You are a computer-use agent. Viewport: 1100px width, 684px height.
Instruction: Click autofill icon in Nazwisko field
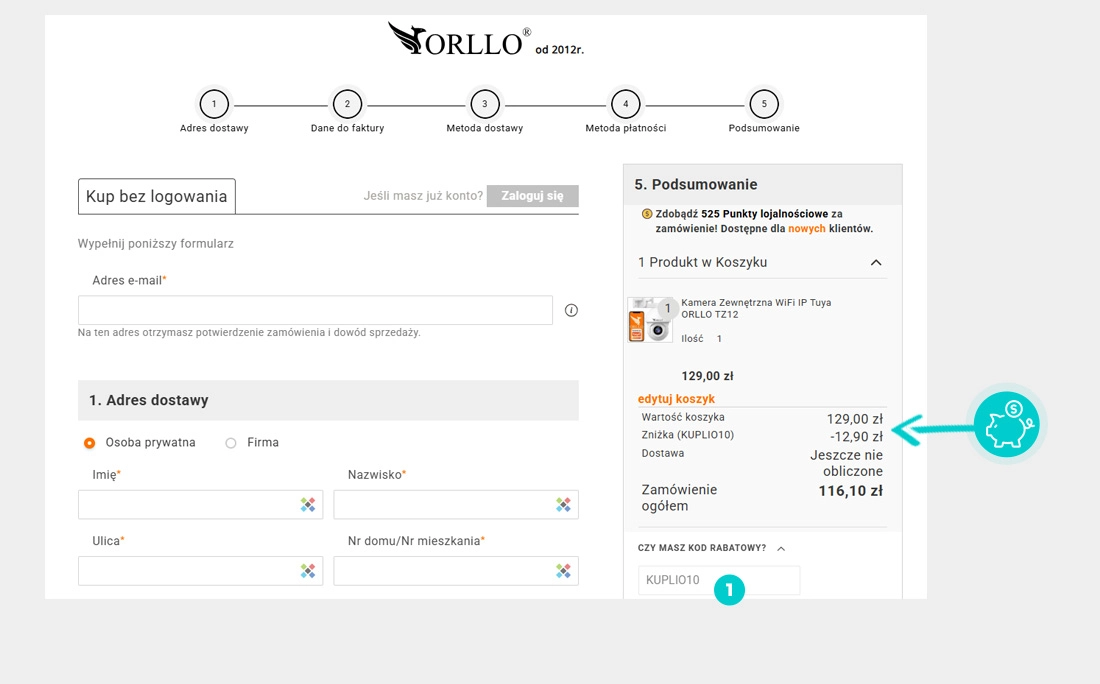[x=564, y=505]
